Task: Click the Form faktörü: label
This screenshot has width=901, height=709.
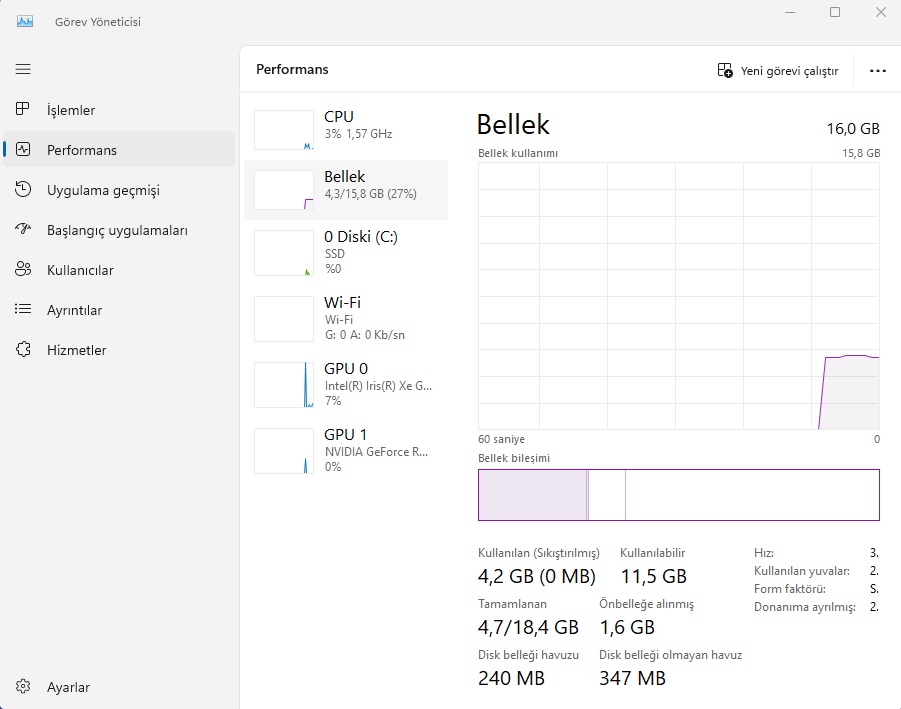Action: [x=790, y=588]
